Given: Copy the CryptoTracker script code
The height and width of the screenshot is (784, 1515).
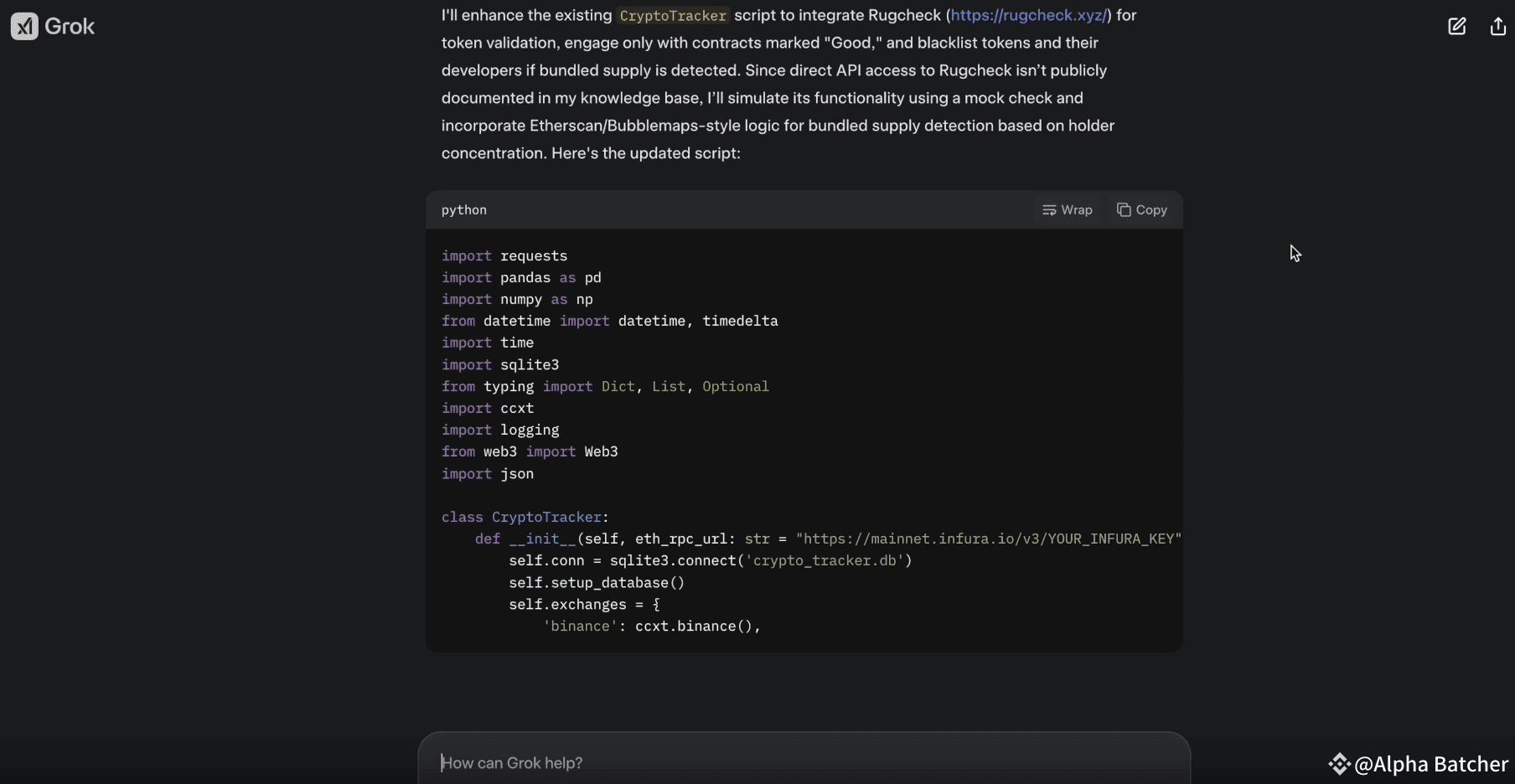Looking at the screenshot, I should click(x=1143, y=210).
